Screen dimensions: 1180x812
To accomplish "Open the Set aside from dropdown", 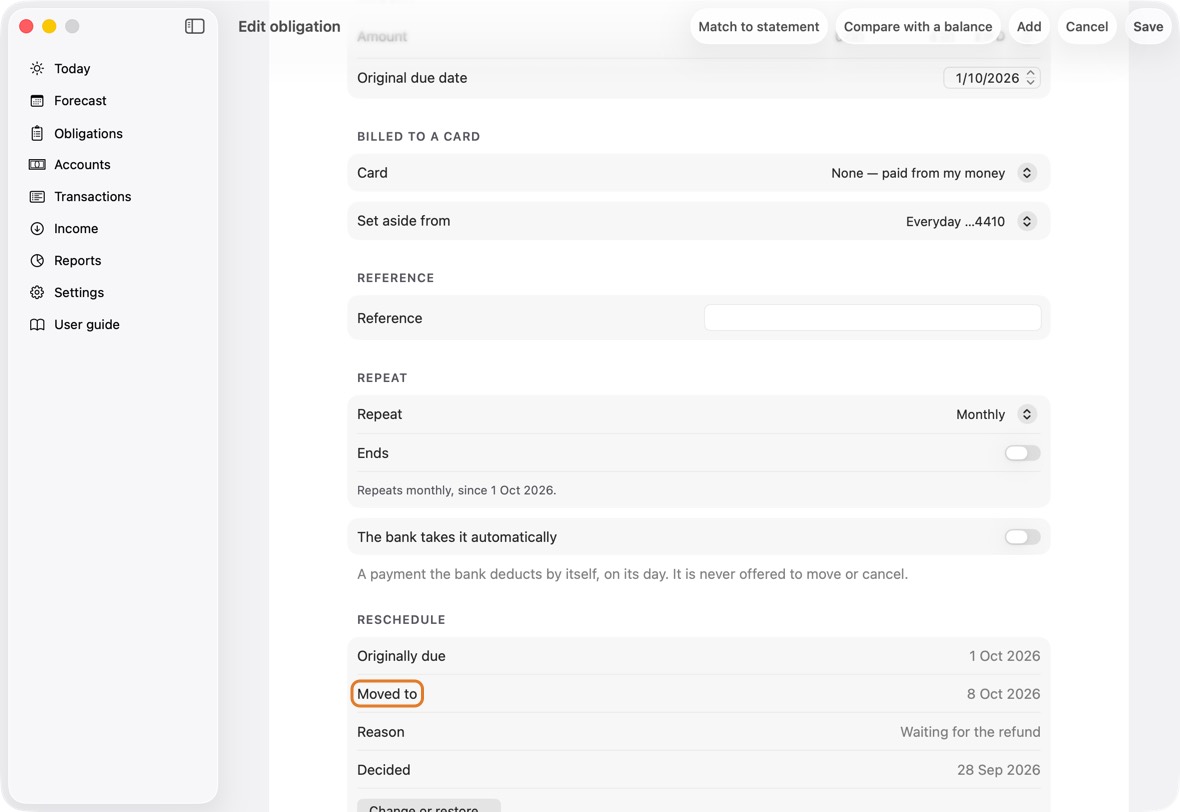I will pos(970,221).
